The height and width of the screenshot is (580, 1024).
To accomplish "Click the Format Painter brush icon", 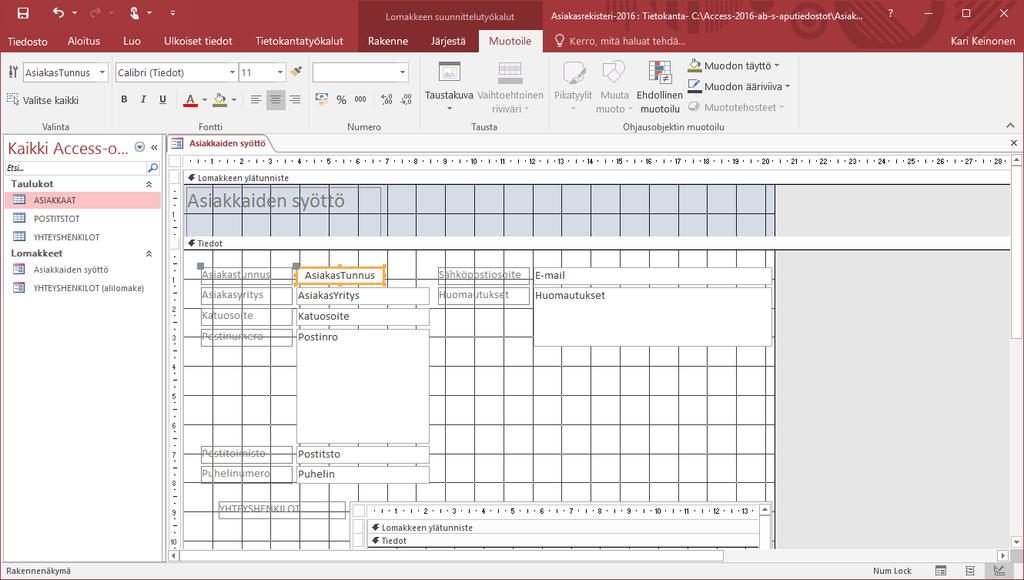I will (296, 72).
